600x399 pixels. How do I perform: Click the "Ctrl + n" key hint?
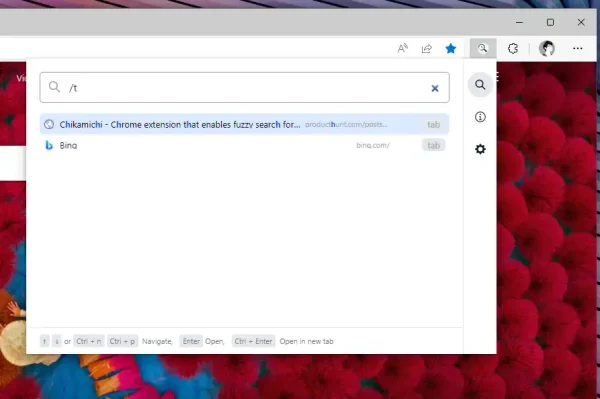click(89, 341)
